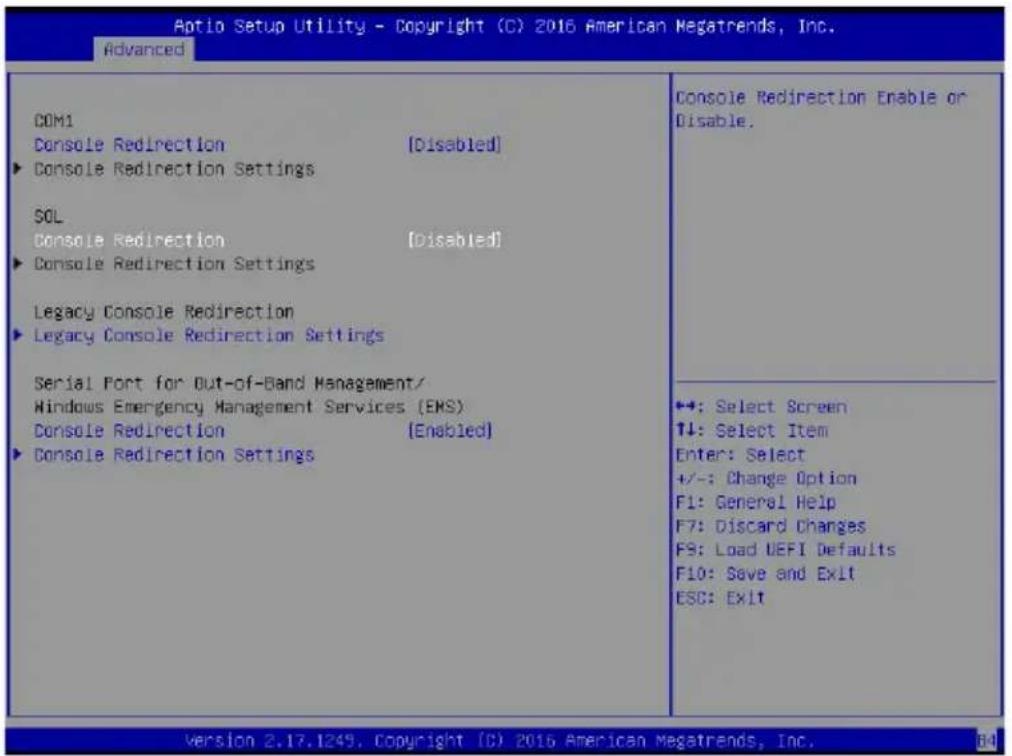The image size is (1012, 756).
Task: Click the Version 2.17.1249 footer text
Action: [x=500, y=740]
